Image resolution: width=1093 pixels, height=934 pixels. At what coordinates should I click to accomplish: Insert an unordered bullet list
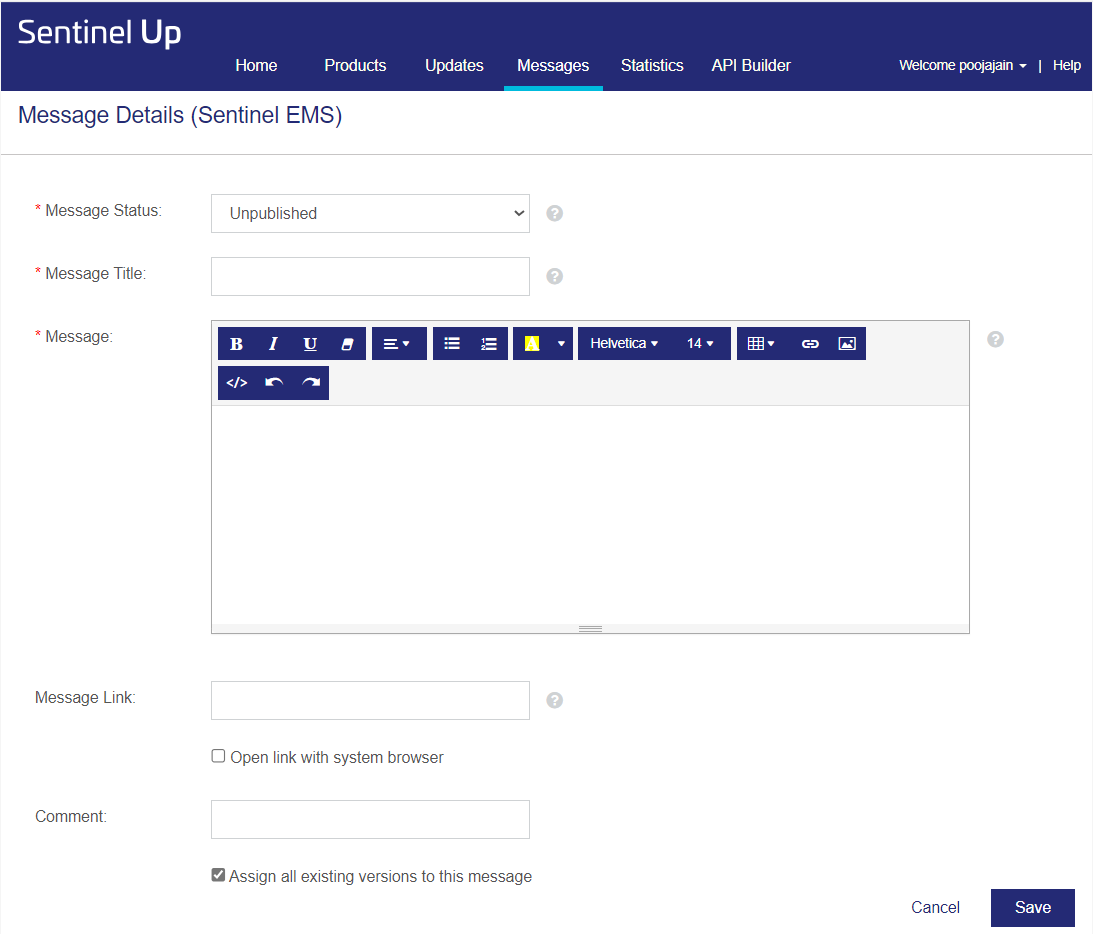(x=452, y=344)
